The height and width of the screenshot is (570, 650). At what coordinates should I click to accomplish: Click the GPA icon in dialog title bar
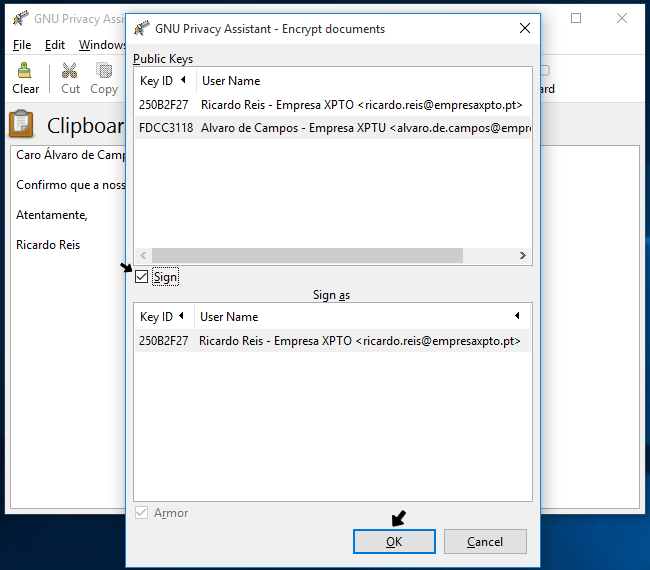point(141,29)
